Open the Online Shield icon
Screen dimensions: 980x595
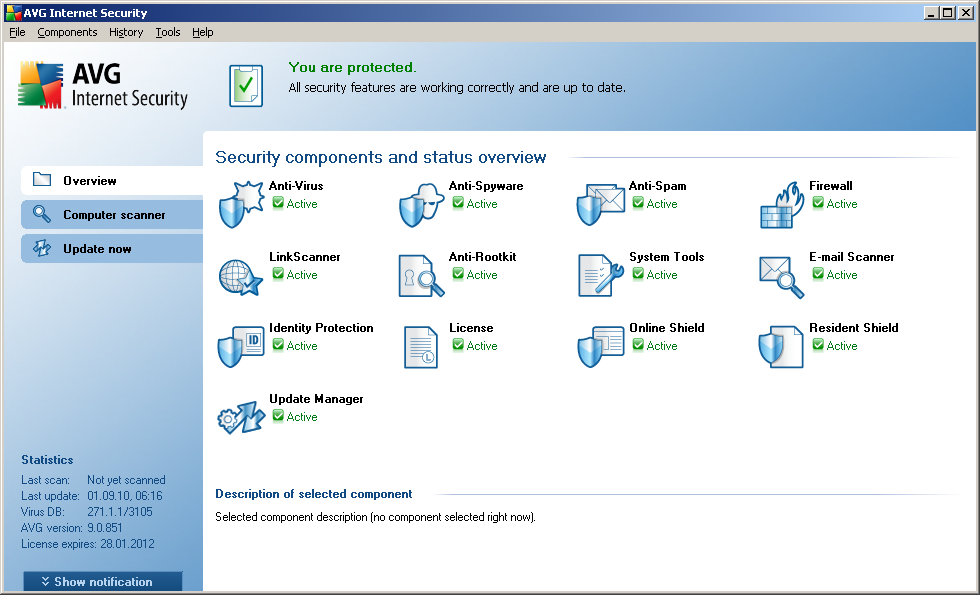click(x=600, y=346)
